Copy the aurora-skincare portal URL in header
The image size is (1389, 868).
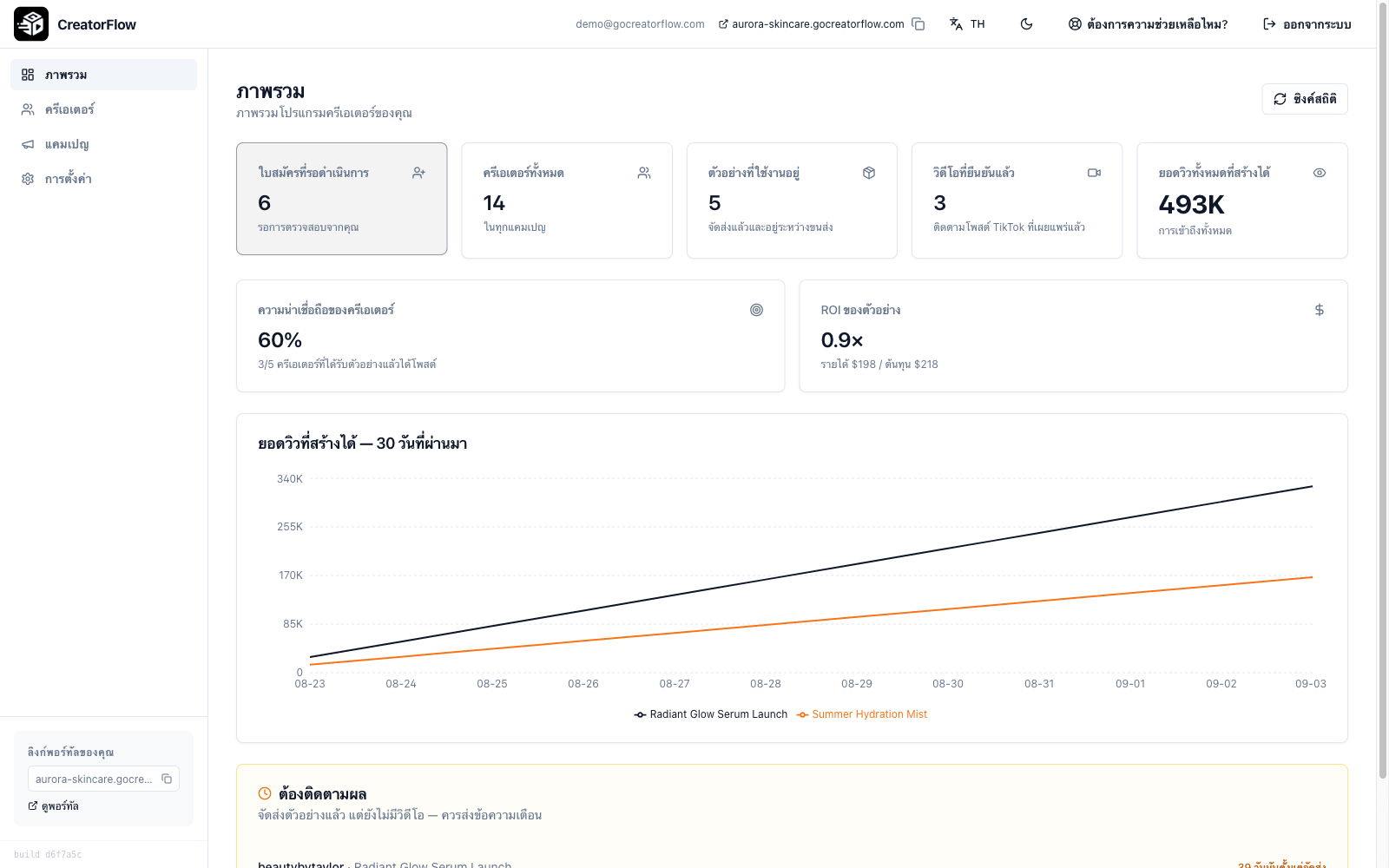click(918, 24)
